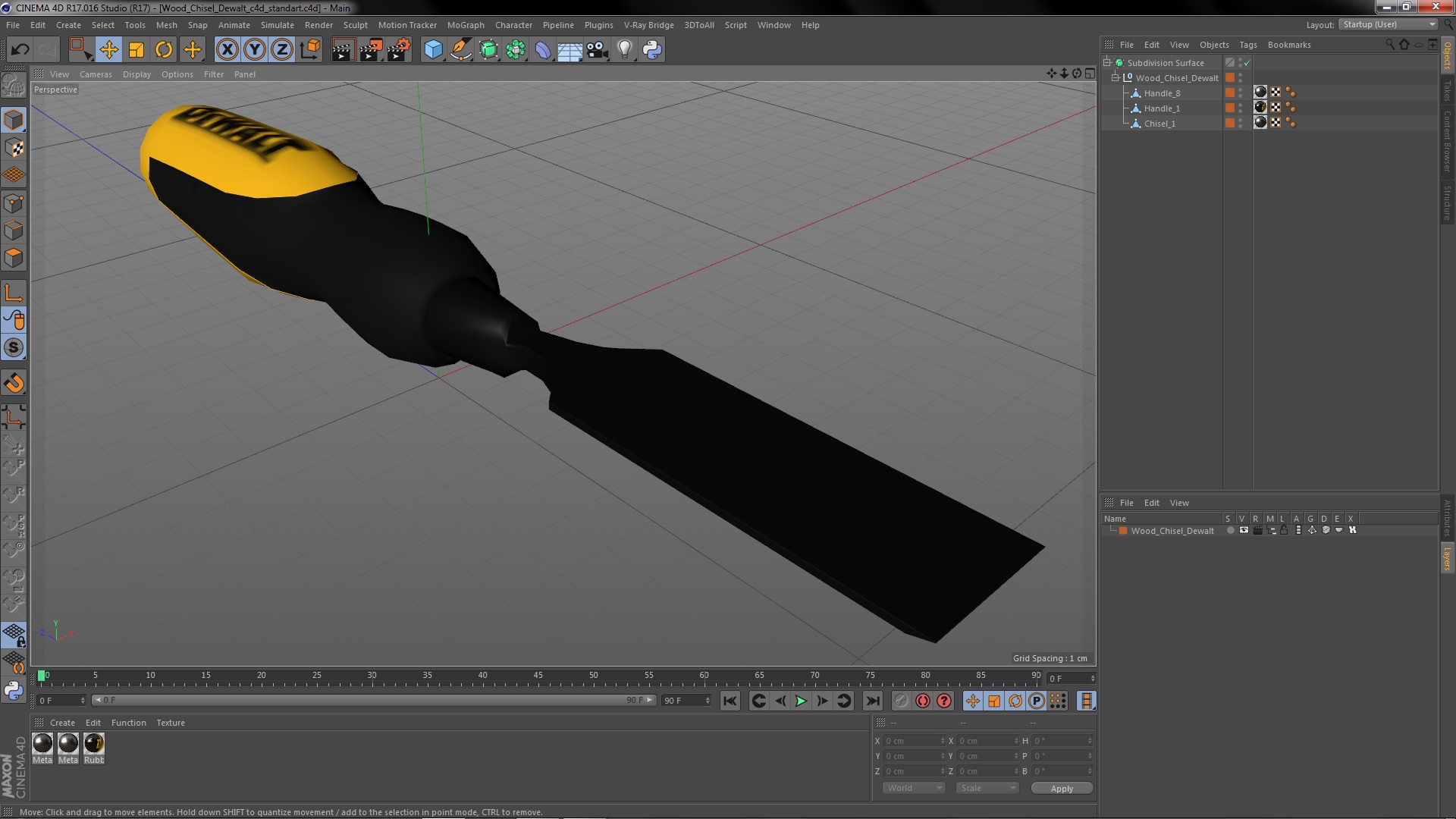Select the Handle_8 object
1456x819 pixels.
[x=1162, y=93]
